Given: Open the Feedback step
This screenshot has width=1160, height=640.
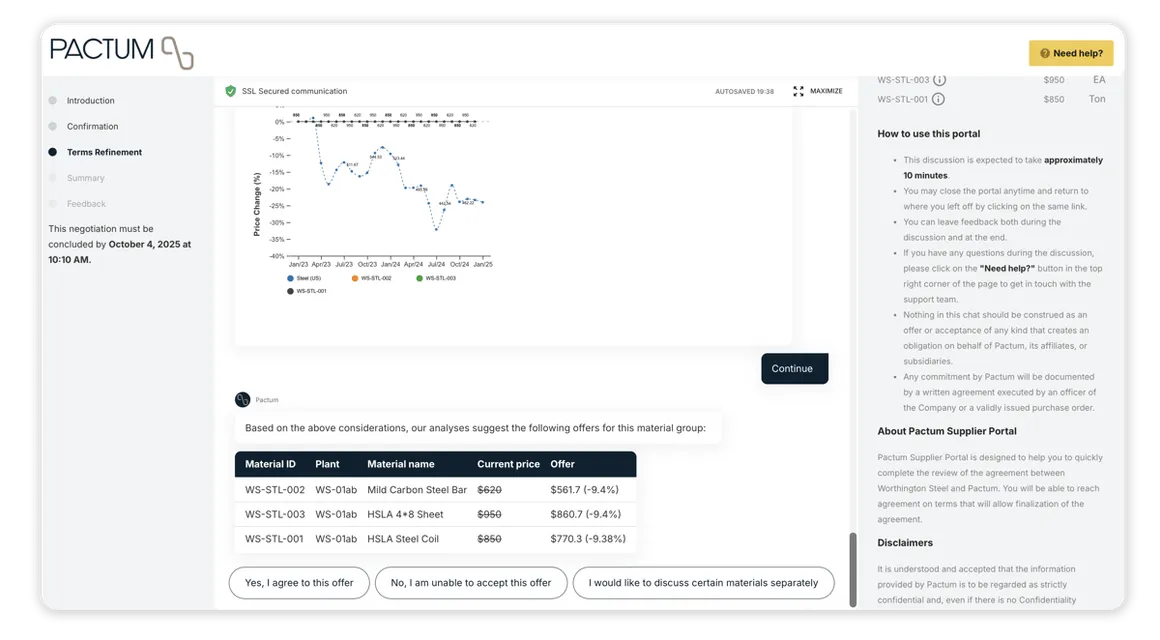Looking at the screenshot, I should pos(86,204).
